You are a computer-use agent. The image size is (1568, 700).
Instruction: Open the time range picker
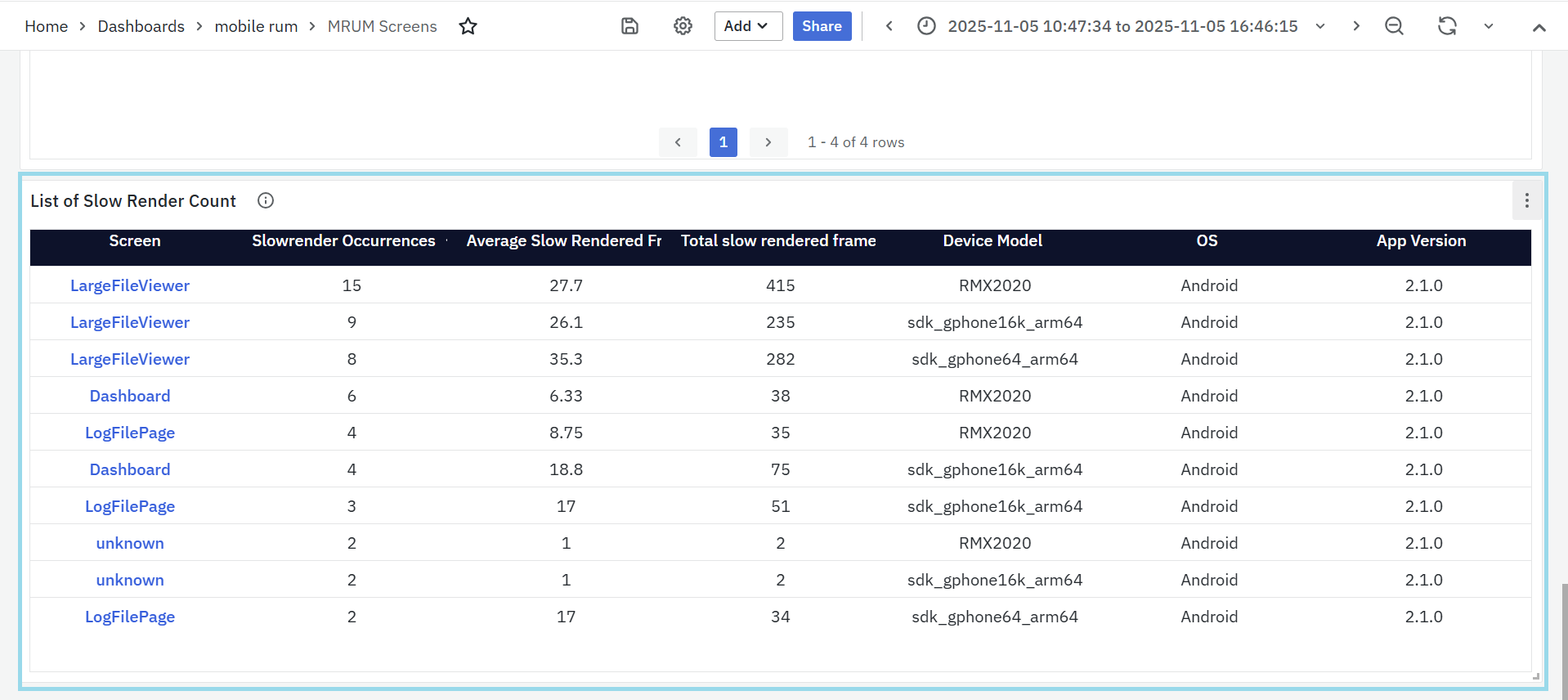click(1122, 26)
